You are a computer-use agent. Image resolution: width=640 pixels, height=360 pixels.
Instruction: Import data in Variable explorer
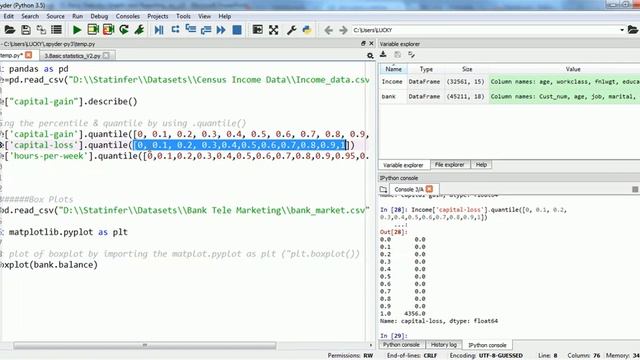click(x=383, y=55)
